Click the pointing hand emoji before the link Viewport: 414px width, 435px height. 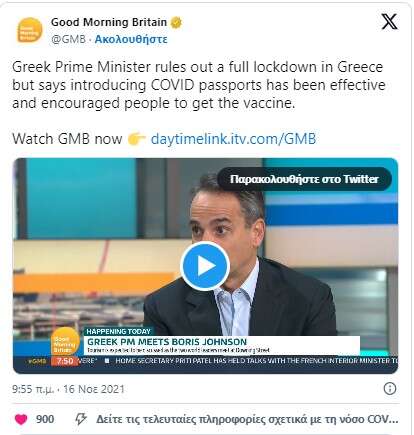(x=136, y=139)
